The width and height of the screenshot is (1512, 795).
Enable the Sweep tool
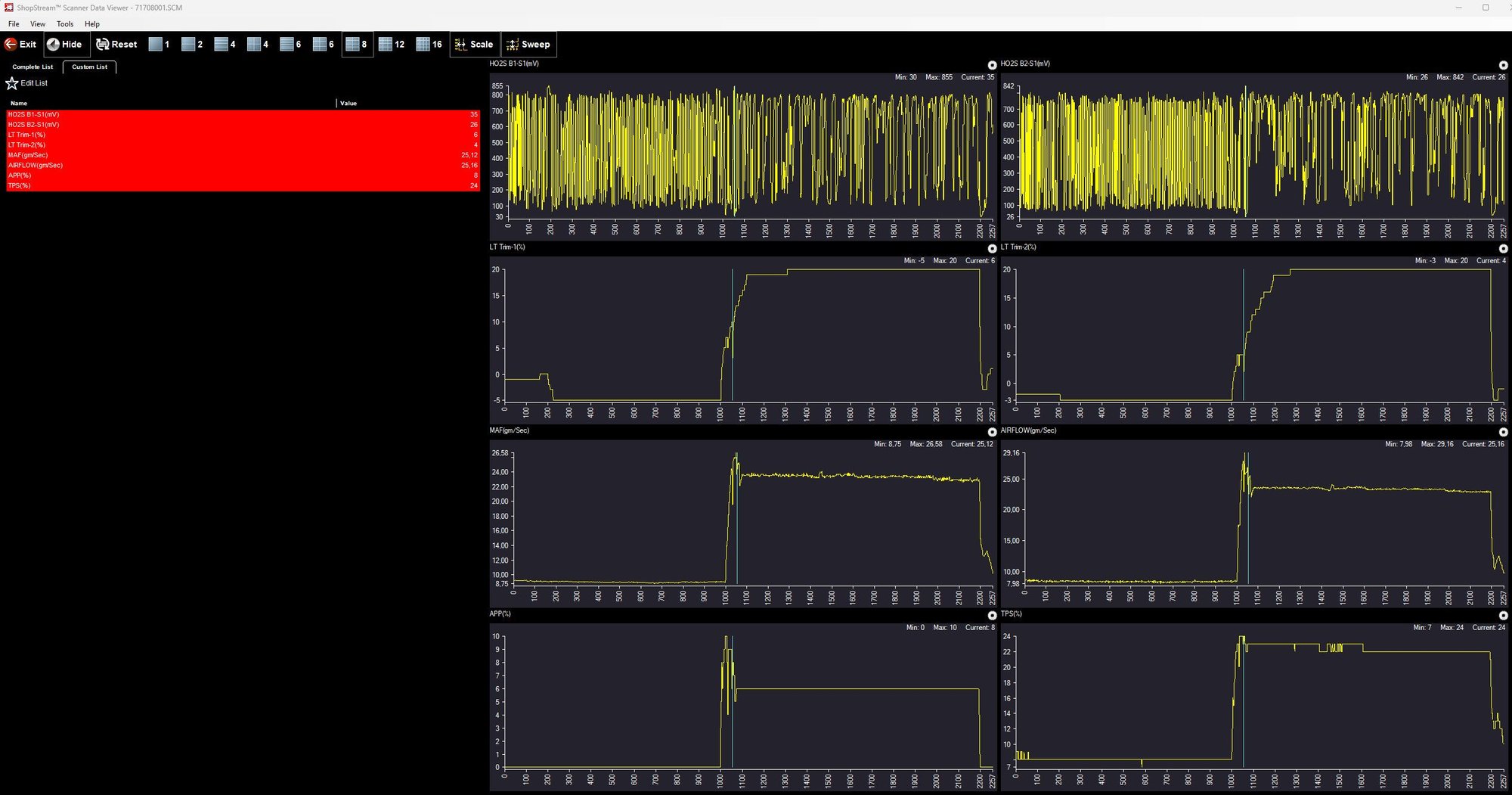coord(528,45)
